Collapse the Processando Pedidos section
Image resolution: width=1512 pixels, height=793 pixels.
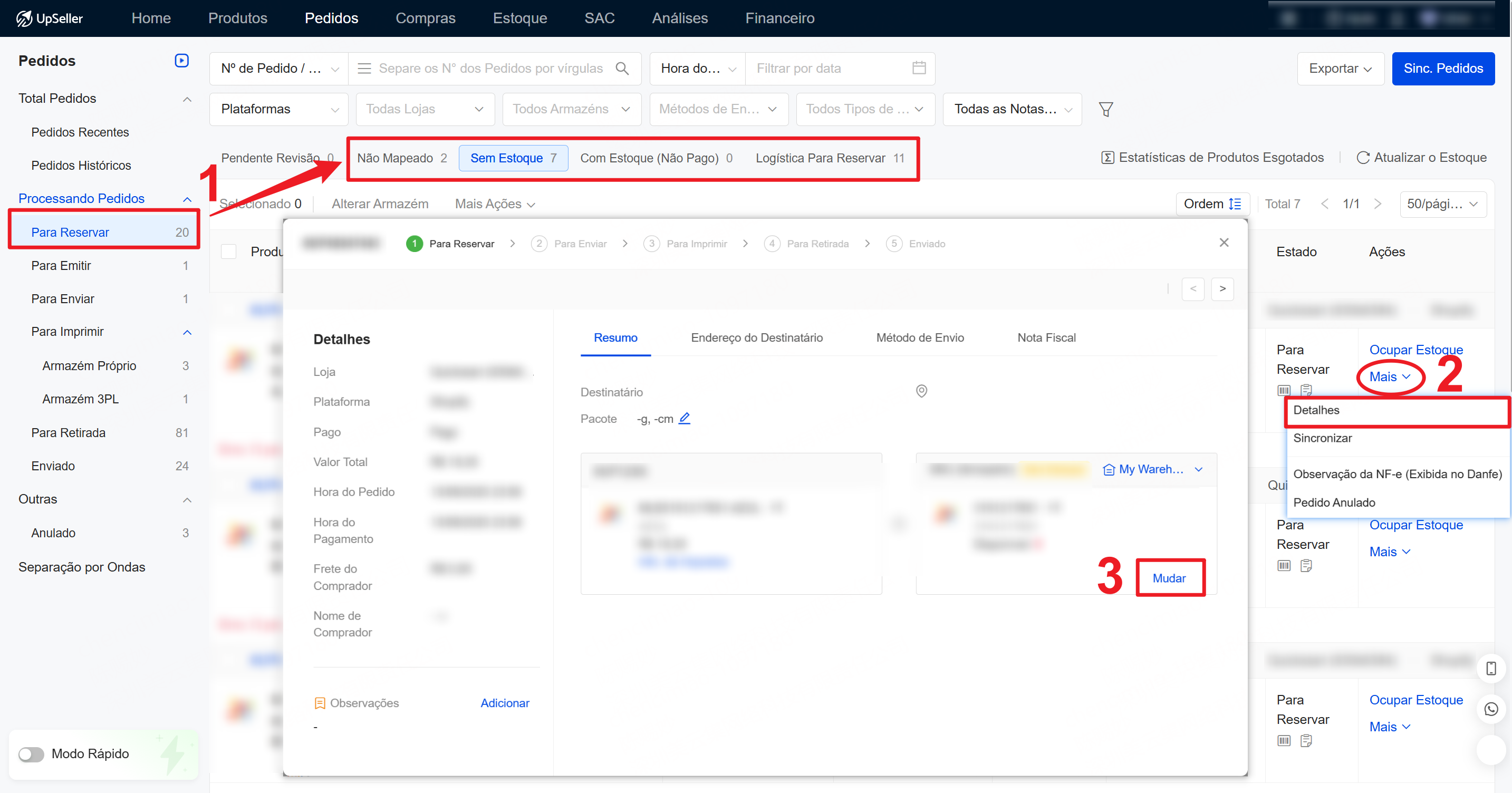click(x=187, y=199)
